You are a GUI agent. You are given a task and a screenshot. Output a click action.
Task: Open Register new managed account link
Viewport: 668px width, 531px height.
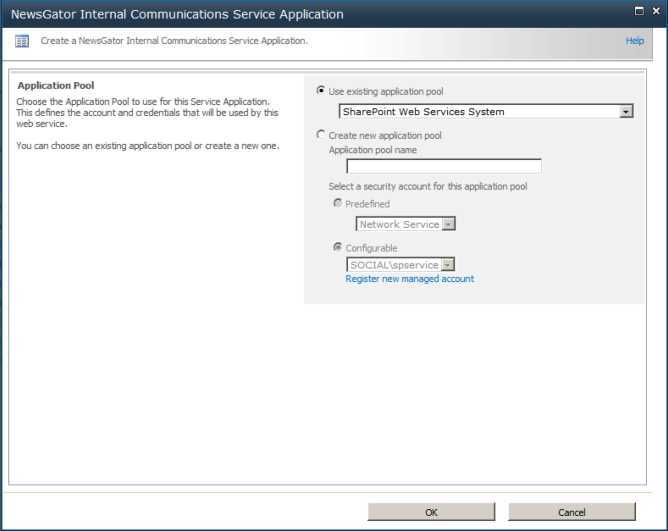click(x=409, y=279)
